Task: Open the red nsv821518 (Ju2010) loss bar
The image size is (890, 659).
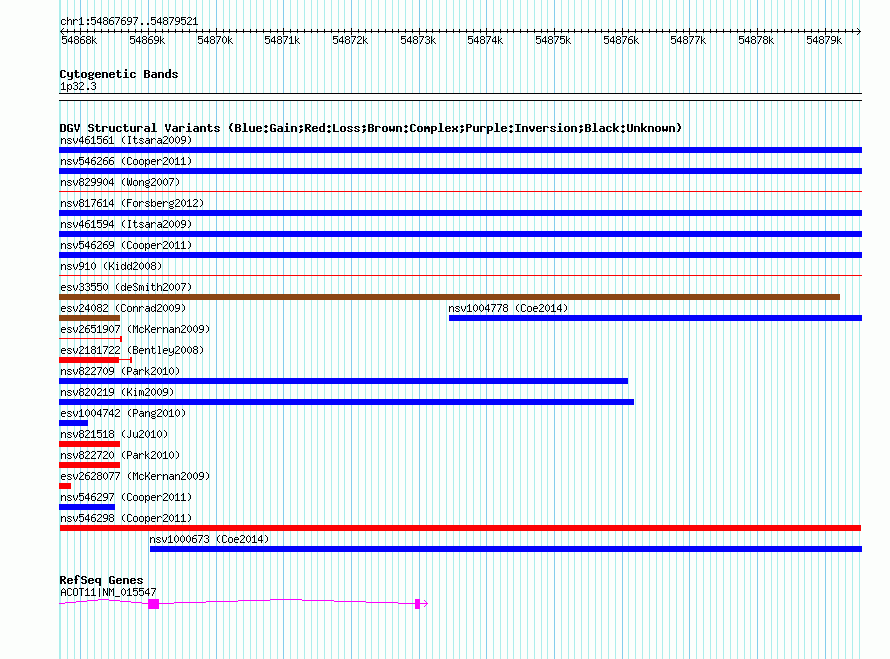Action: coord(89,444)
